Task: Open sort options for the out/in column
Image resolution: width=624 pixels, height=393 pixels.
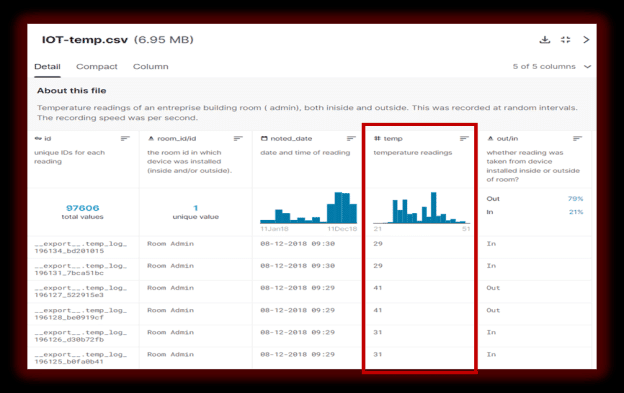Action: click(x=577, y=138)
